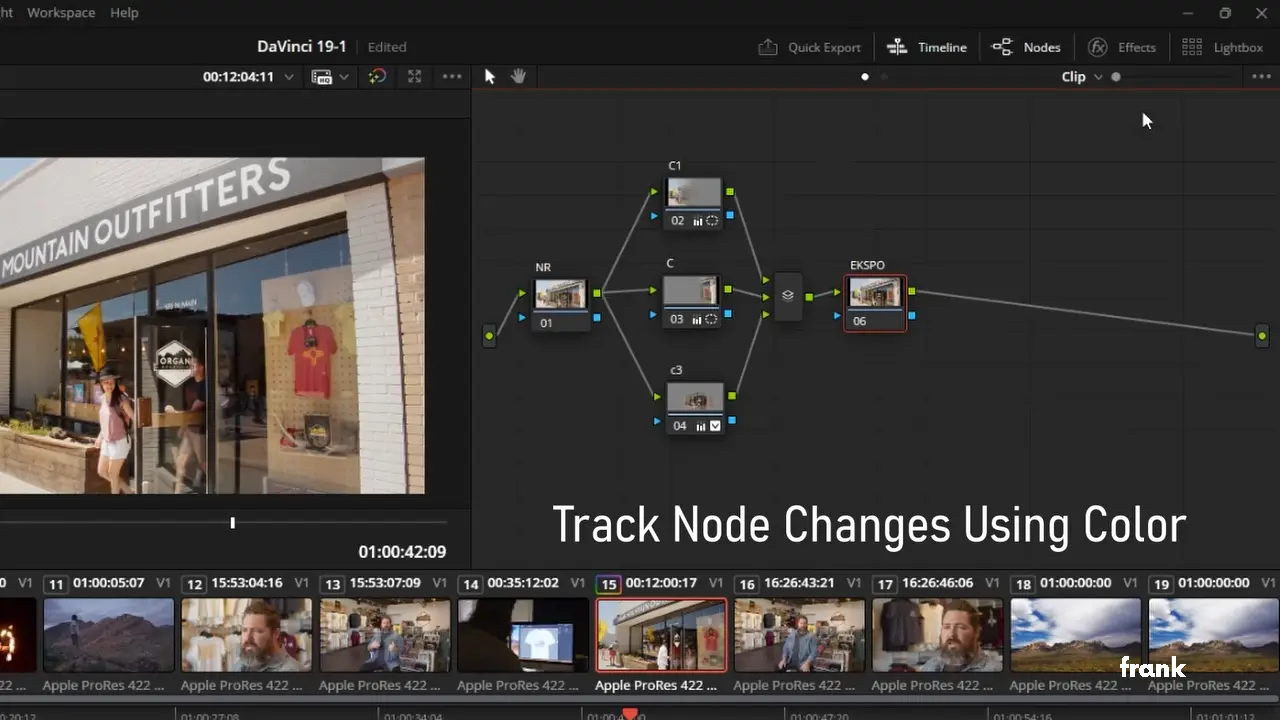Open the Clip node graph mode dropdown
The image size is (1280, 720).
click(1082, 77)
